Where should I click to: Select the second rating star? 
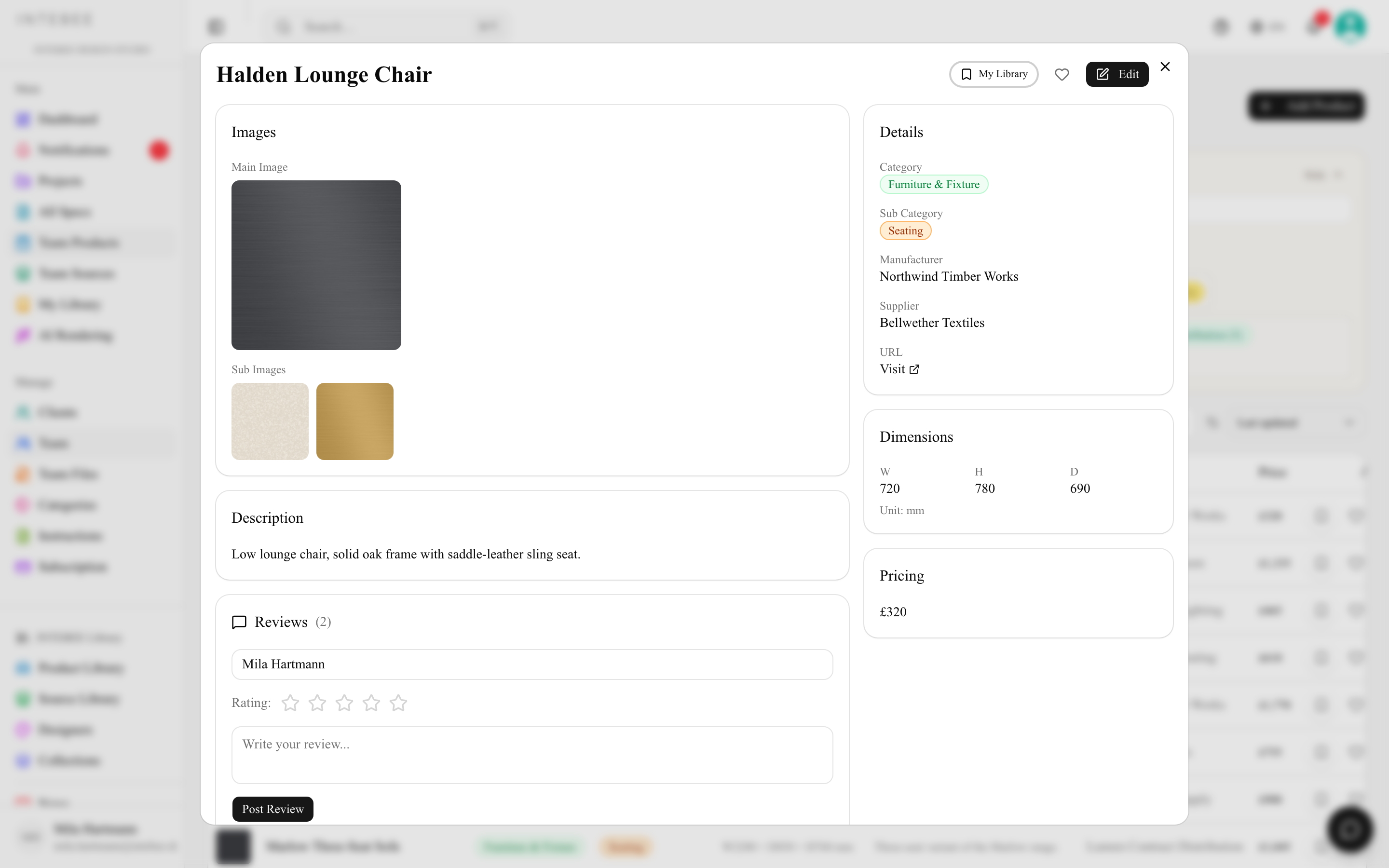tap(317, 703)
